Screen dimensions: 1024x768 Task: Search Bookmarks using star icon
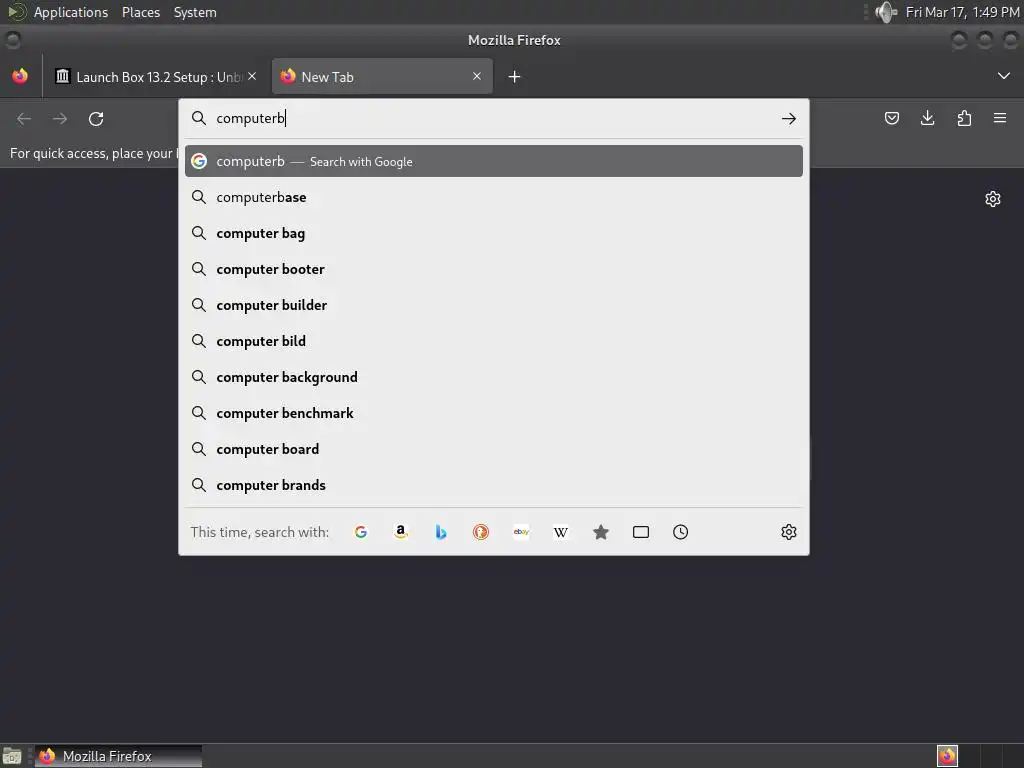pos(601,532)
